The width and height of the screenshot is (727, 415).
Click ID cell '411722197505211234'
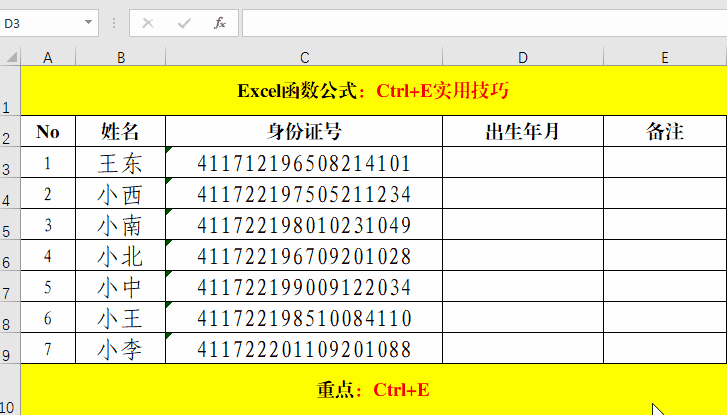tap(304, 193)
